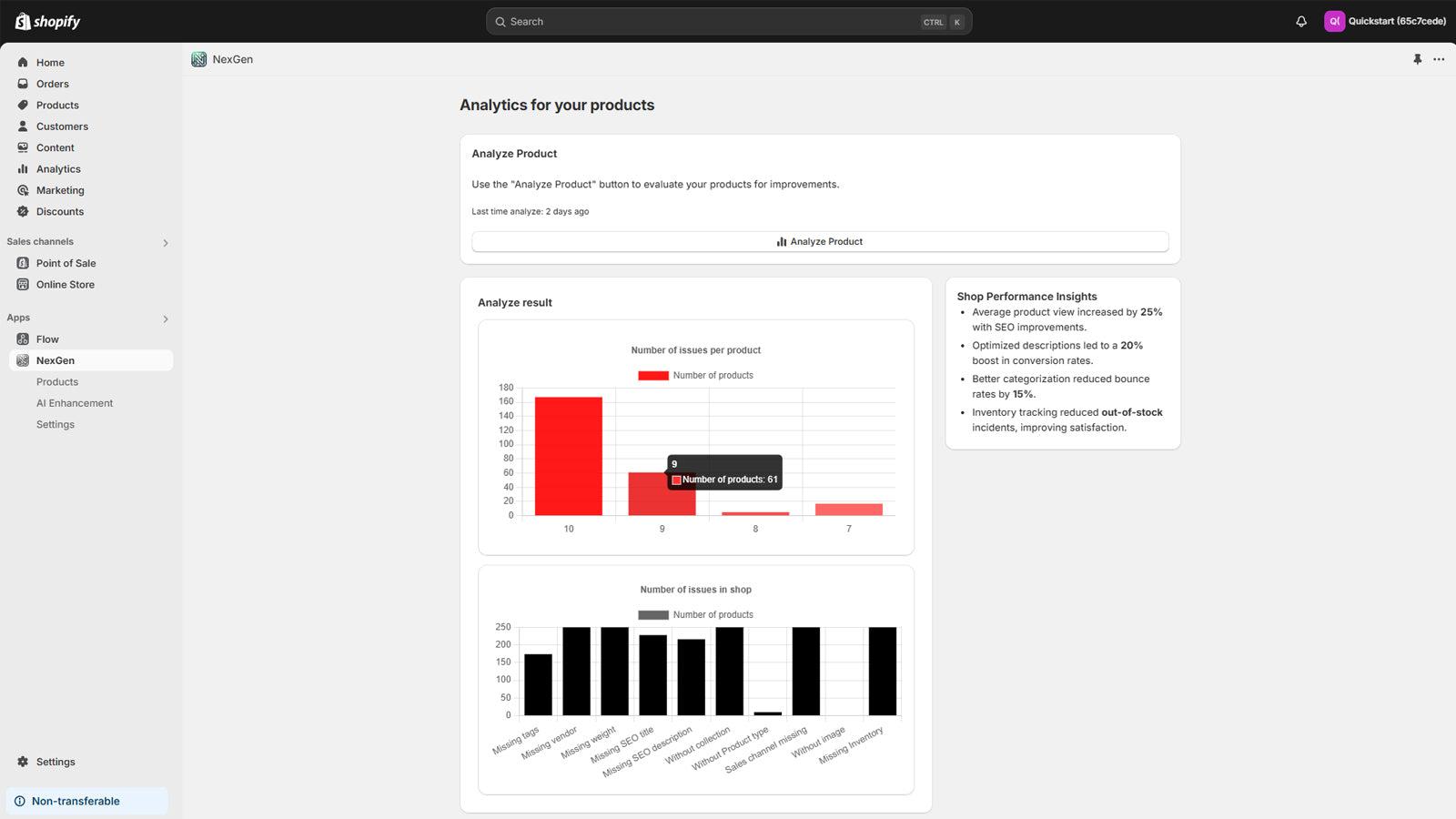Open AI Enhancement under NexGen

(x=75, y=402)
